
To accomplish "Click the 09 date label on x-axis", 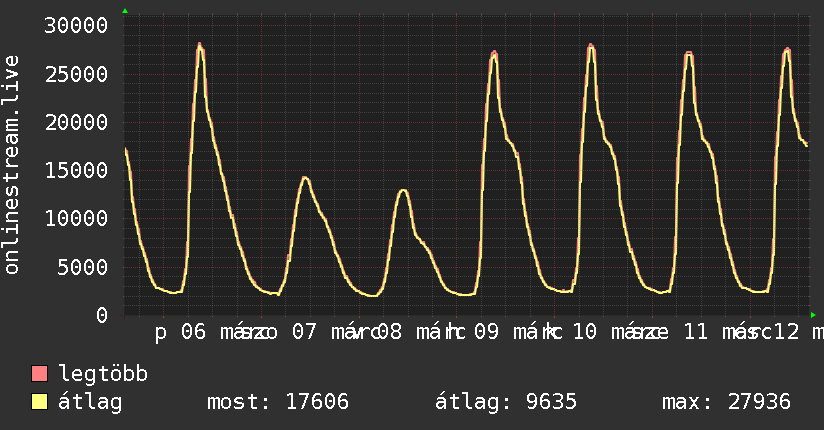I will coord(486,332).
